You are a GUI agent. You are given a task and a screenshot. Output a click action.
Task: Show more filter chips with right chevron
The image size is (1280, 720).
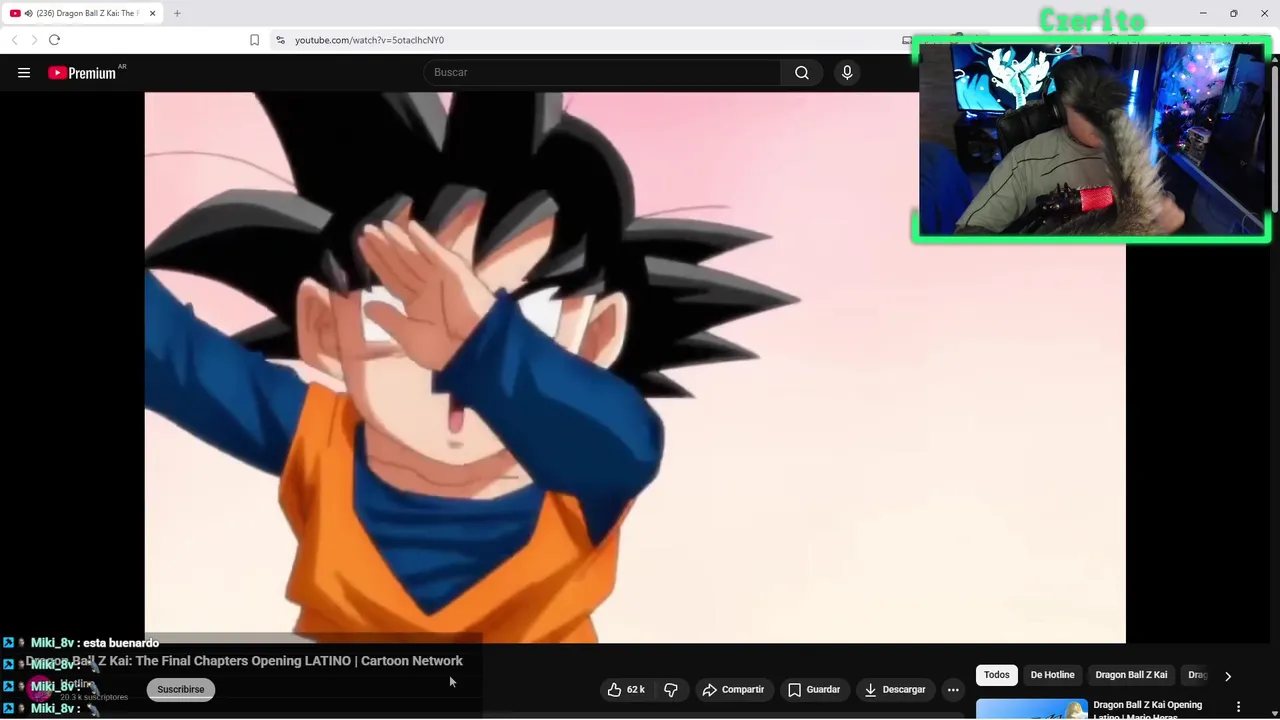click(x=1228, y=676)
